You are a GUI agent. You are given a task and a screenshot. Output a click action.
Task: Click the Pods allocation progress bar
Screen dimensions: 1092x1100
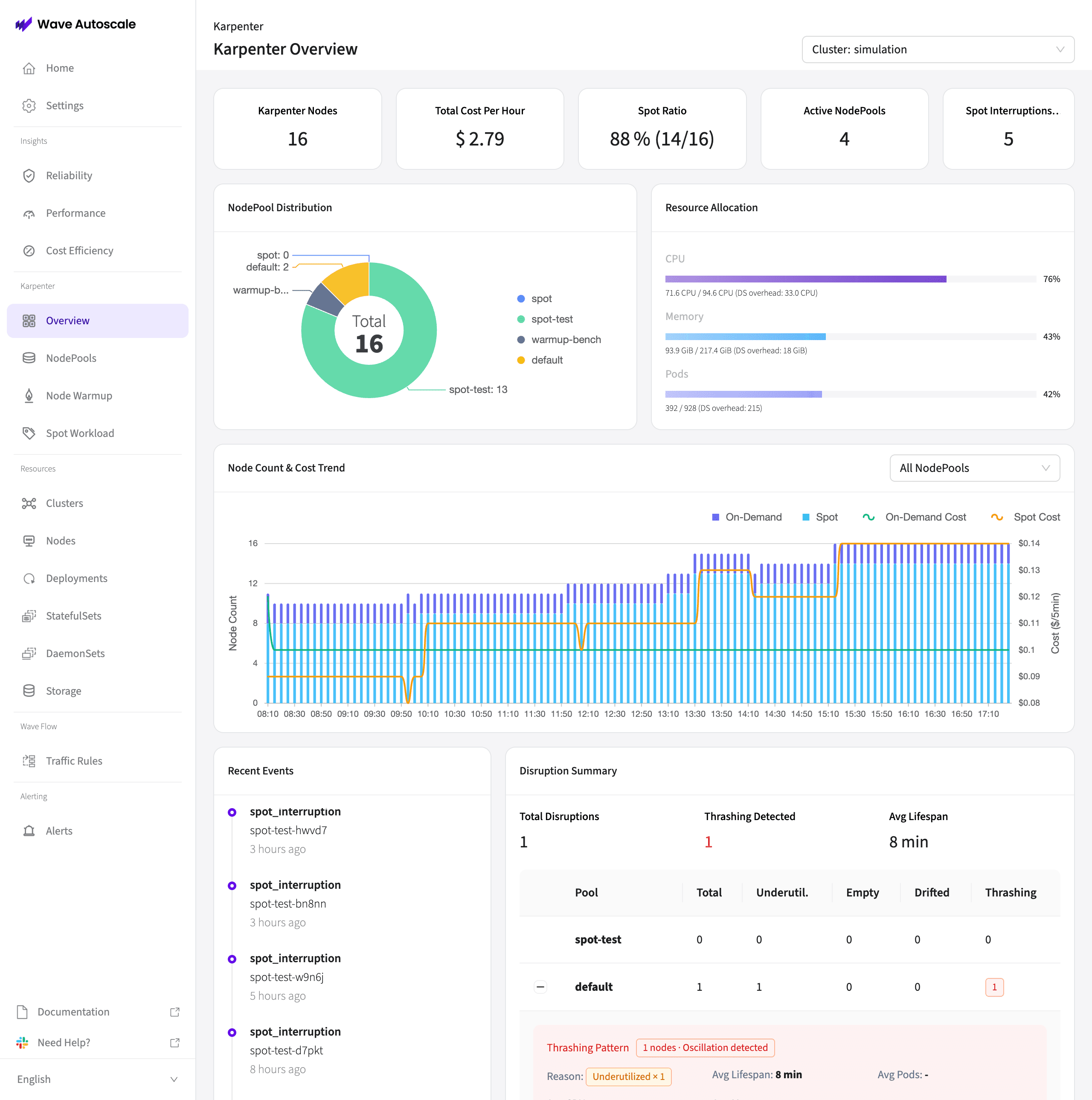[x=851, y=395]
